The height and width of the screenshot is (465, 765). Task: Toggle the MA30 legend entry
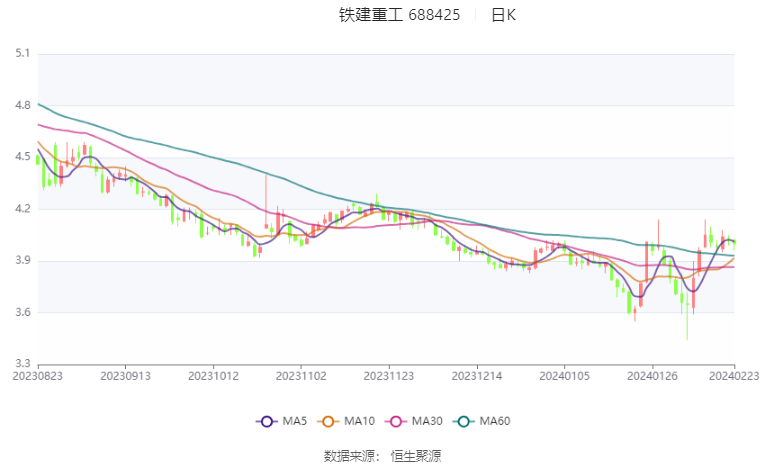point(414,421)
